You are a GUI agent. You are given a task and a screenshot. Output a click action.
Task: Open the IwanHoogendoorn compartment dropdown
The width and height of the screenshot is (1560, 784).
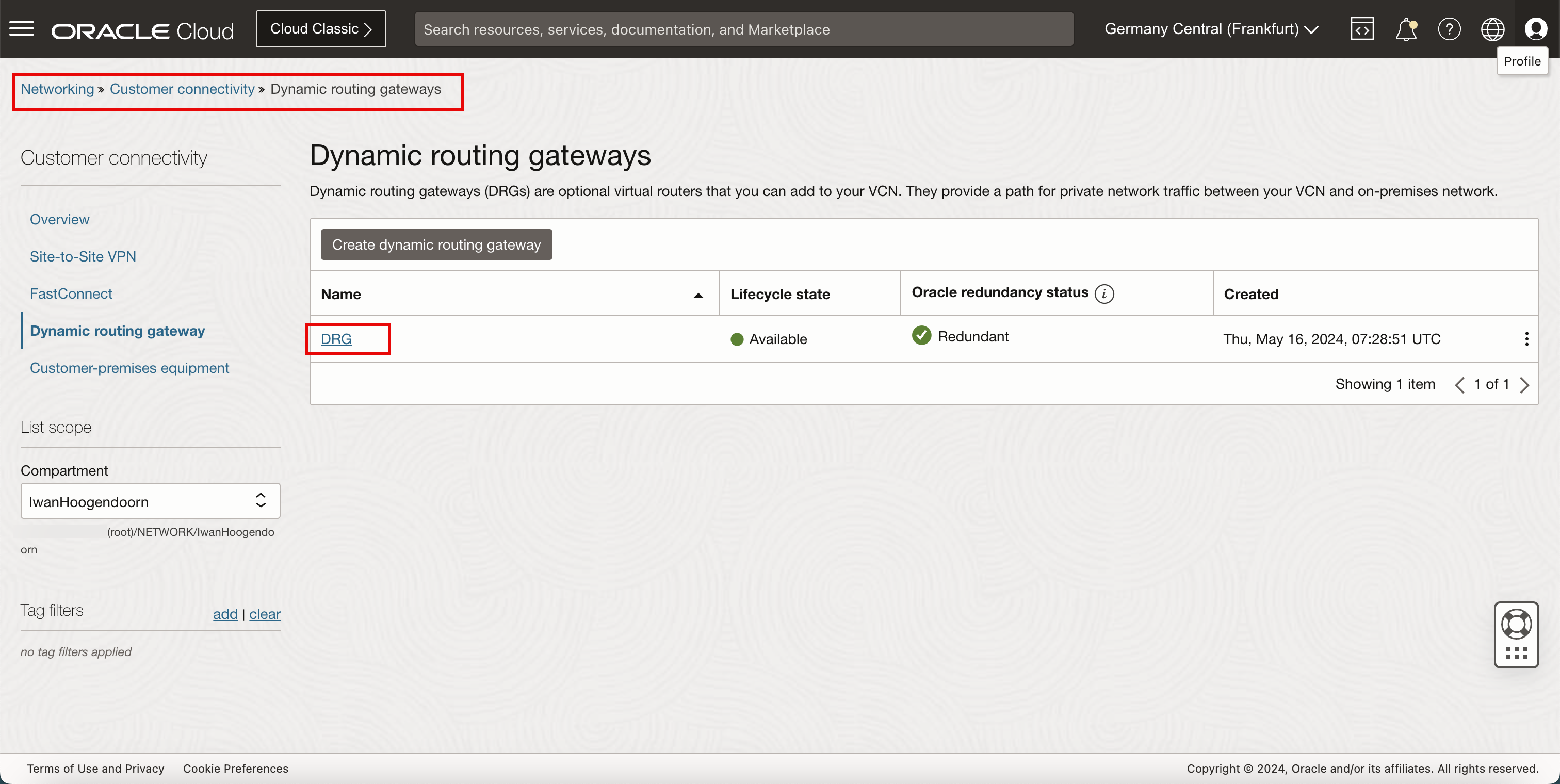[150, 501]
